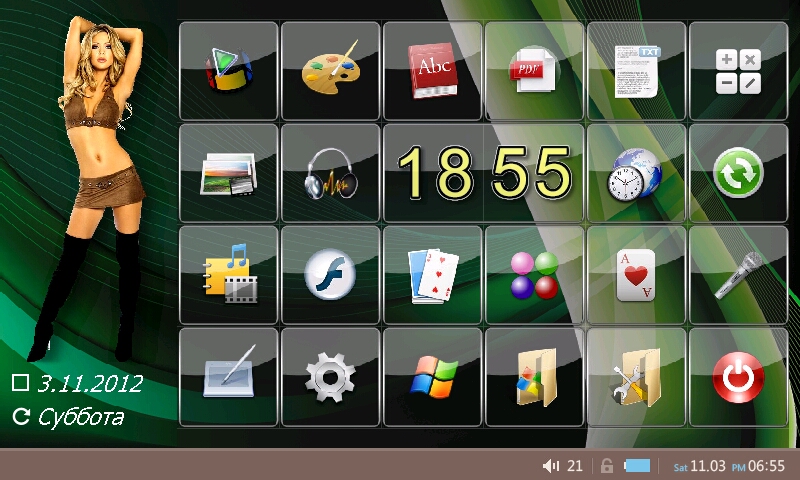Click the square icon beside the date
800x480 pixels.
pos(20,383)
